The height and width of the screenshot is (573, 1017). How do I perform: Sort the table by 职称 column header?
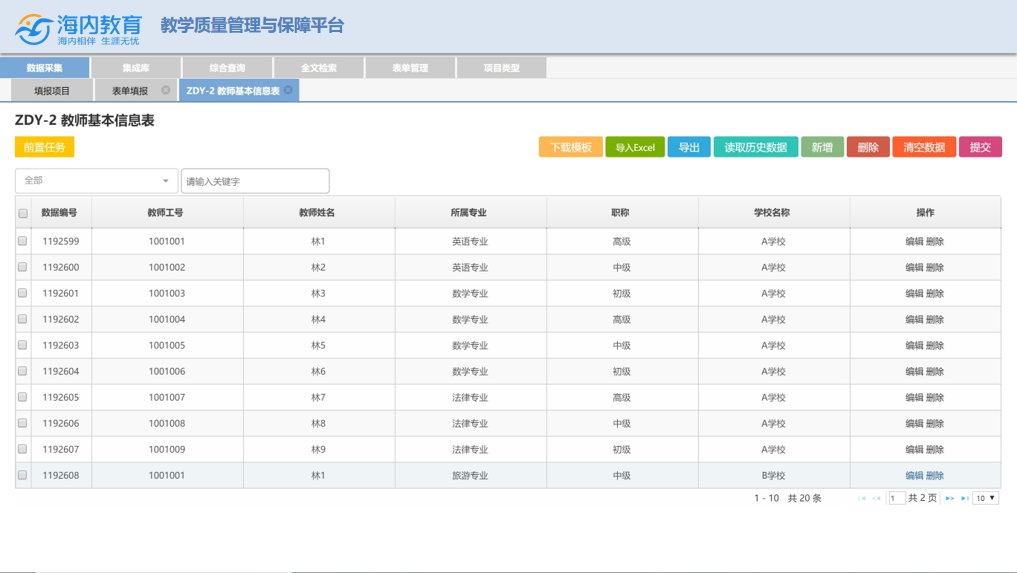tap(621, 213)
